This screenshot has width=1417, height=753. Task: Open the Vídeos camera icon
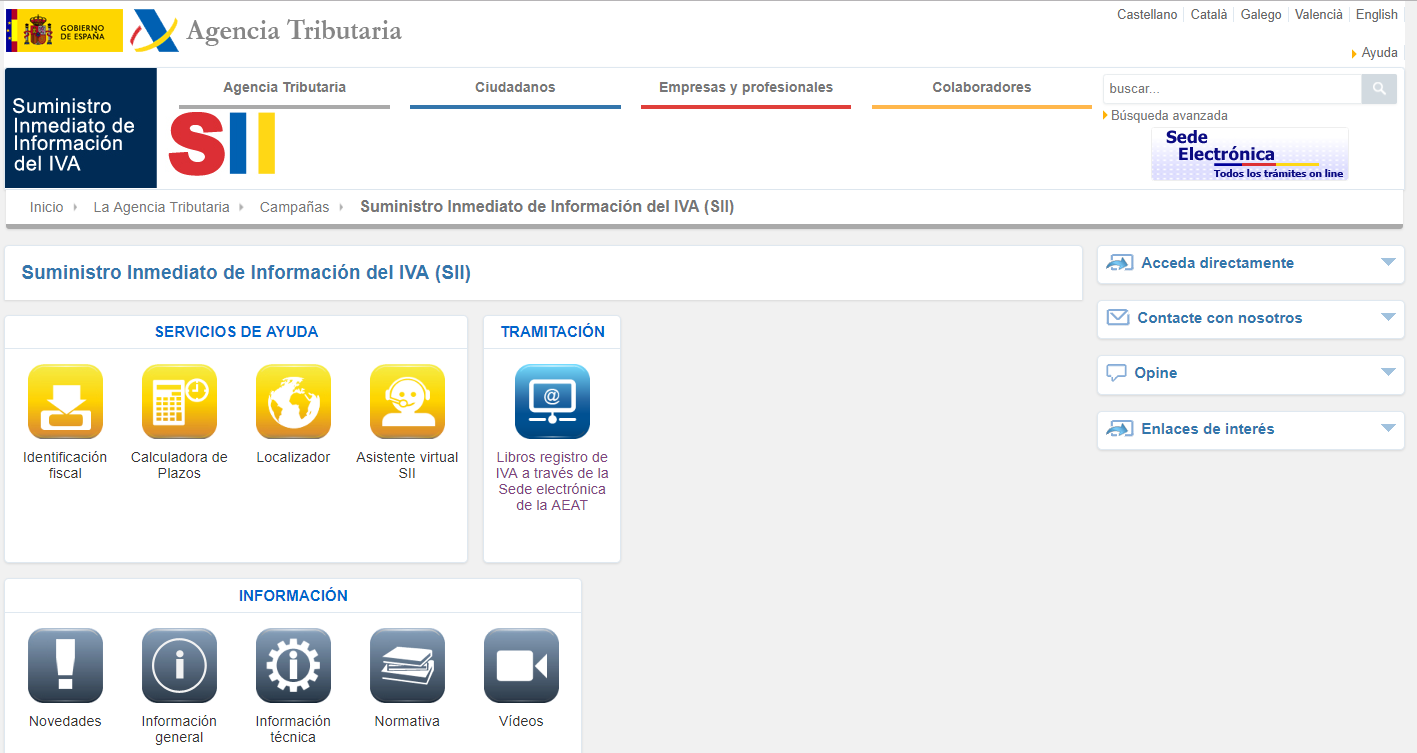click(x=521, y=665)
